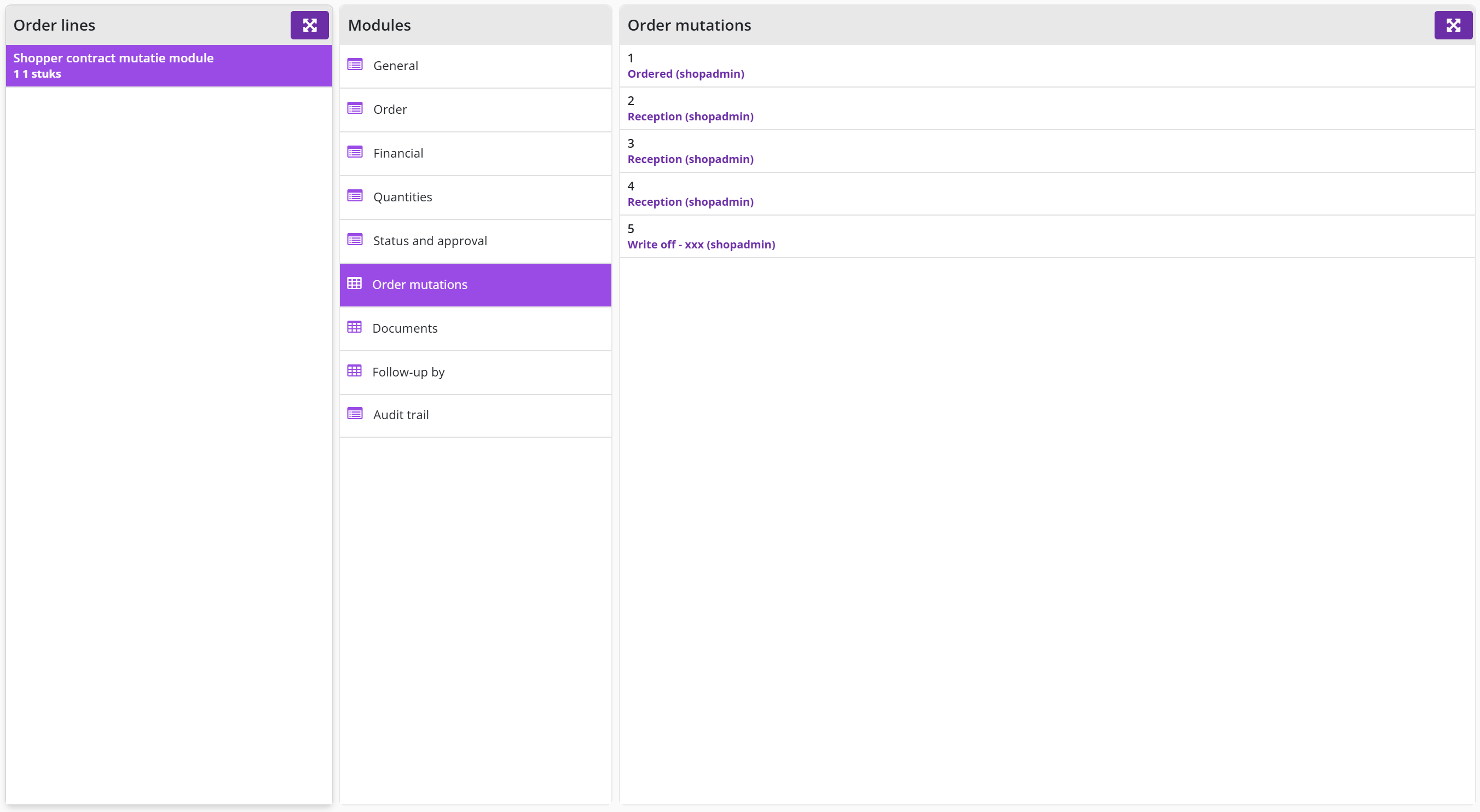The width and height of the screenshot is (1480, 812).
Task: Open mutation 5 Write off - xxx
Action: pos(1047,236)
